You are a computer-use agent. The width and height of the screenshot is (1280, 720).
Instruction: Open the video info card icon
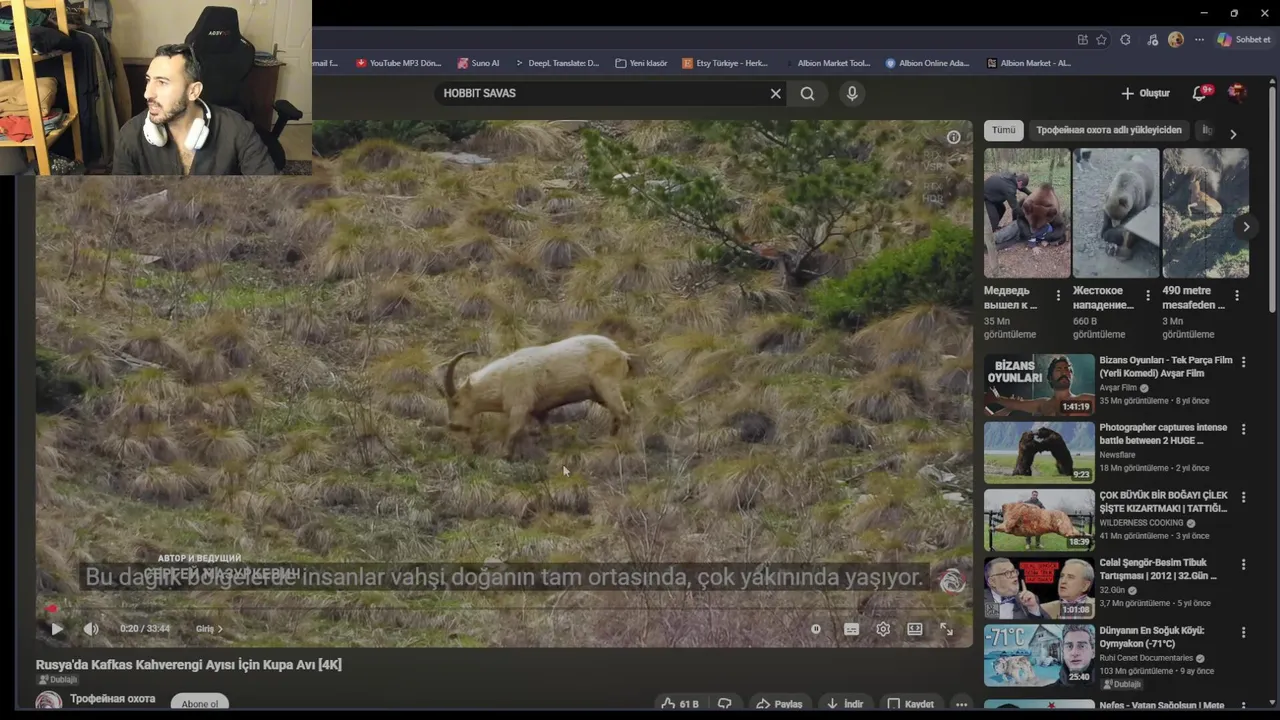[x=953, y=137]
